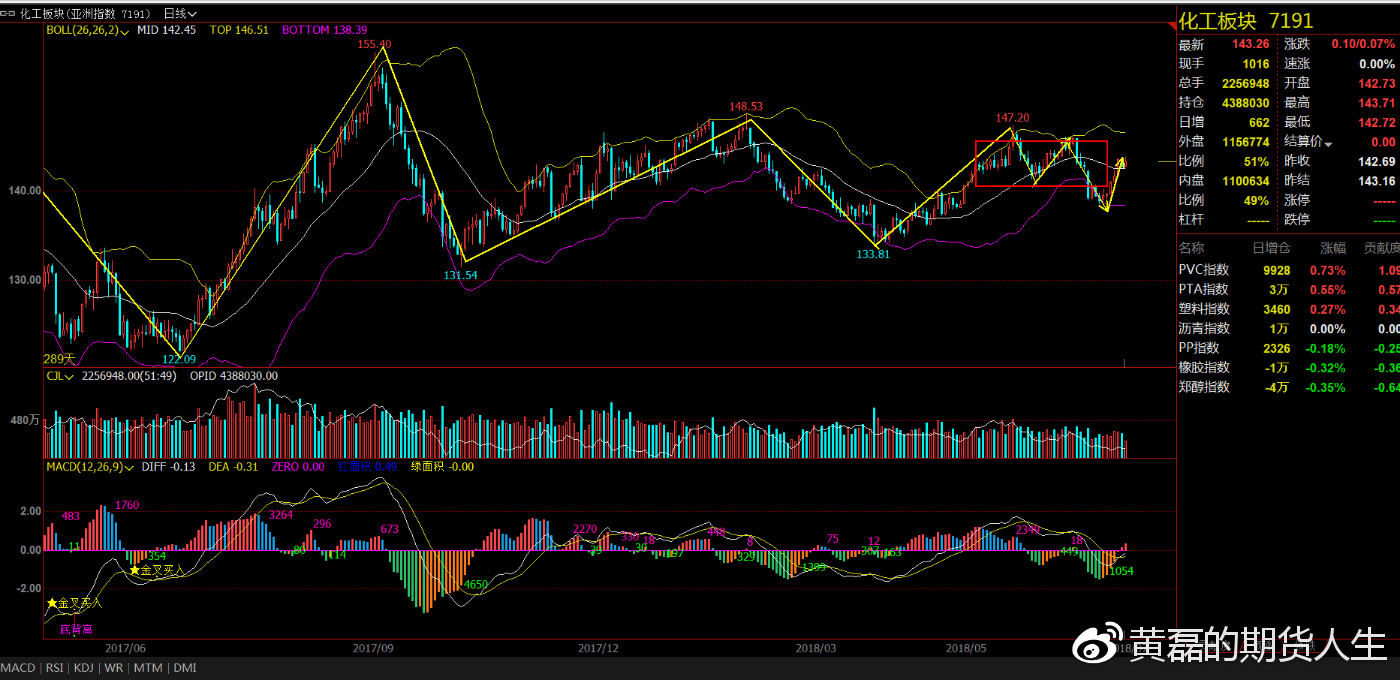Switch to the DMI indicator tab
This screenshot has height=680, width=1400.
tap(184, 668)
